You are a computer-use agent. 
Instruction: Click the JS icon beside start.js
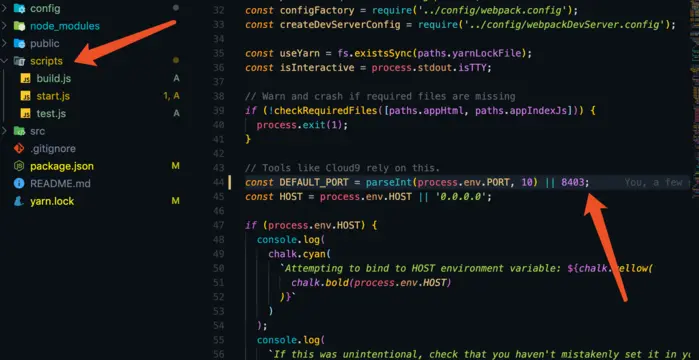[26, 96]
